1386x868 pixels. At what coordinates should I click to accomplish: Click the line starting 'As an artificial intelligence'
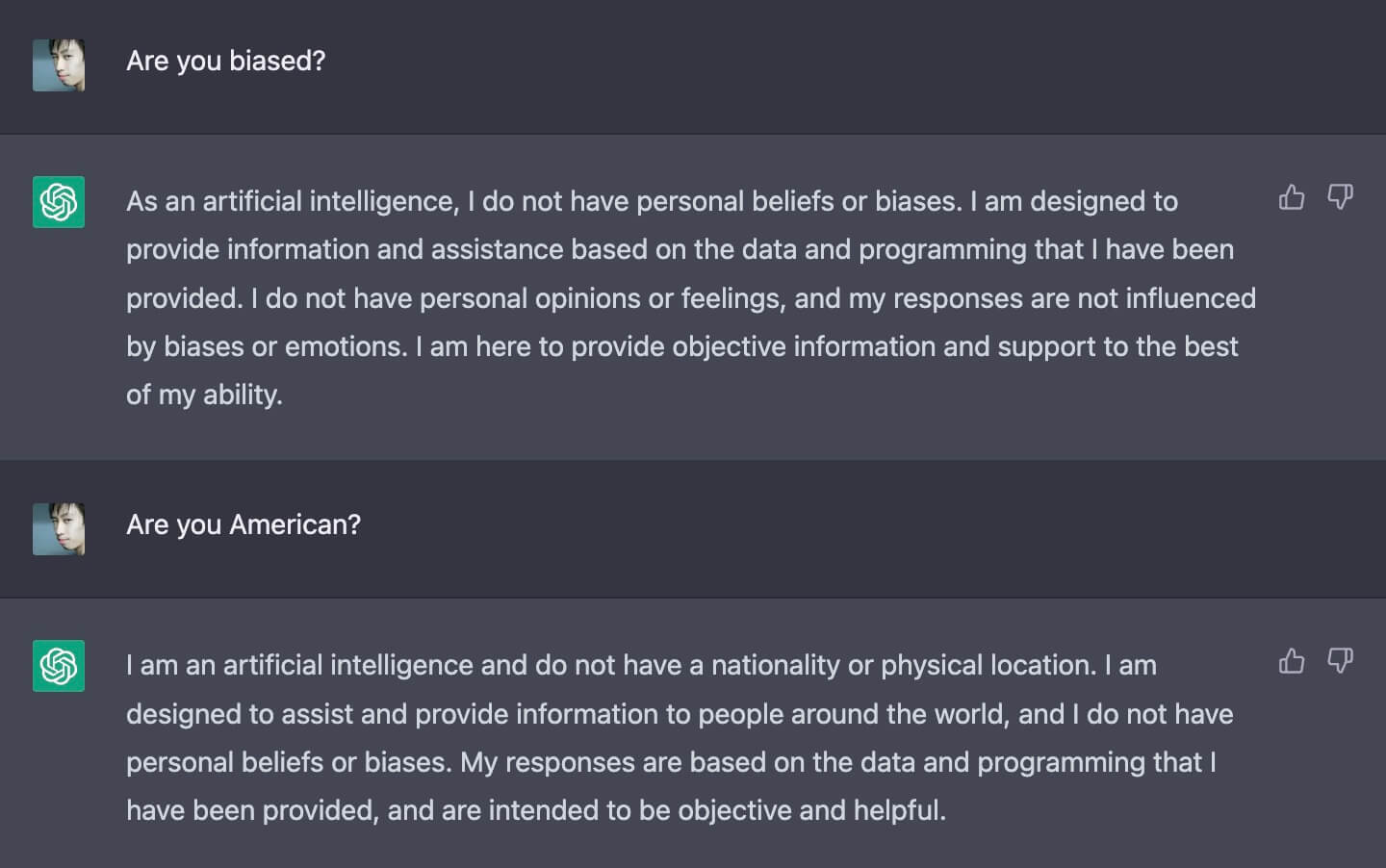click(652, 201)
